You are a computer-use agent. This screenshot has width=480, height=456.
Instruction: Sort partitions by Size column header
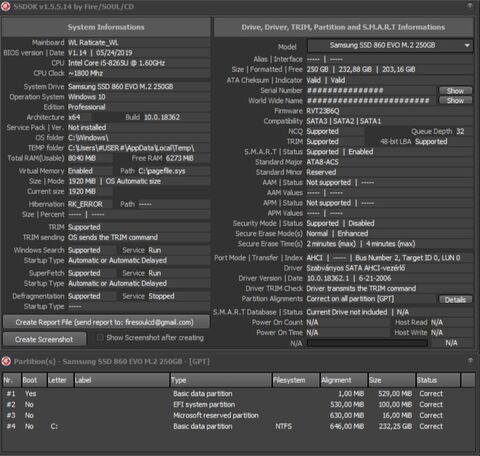click(x=392, y=380)
